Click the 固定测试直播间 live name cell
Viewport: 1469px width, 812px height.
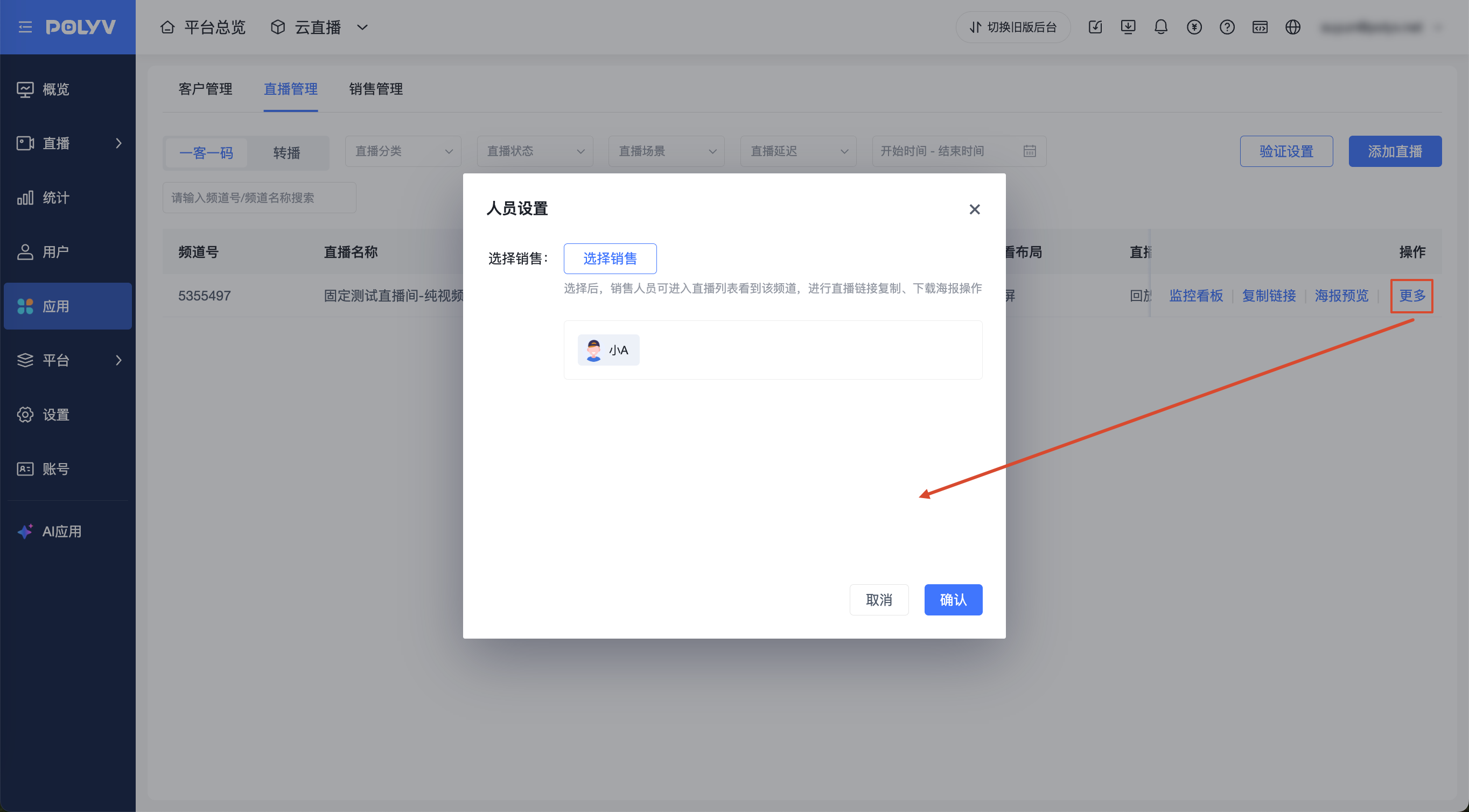coord(394,296)
